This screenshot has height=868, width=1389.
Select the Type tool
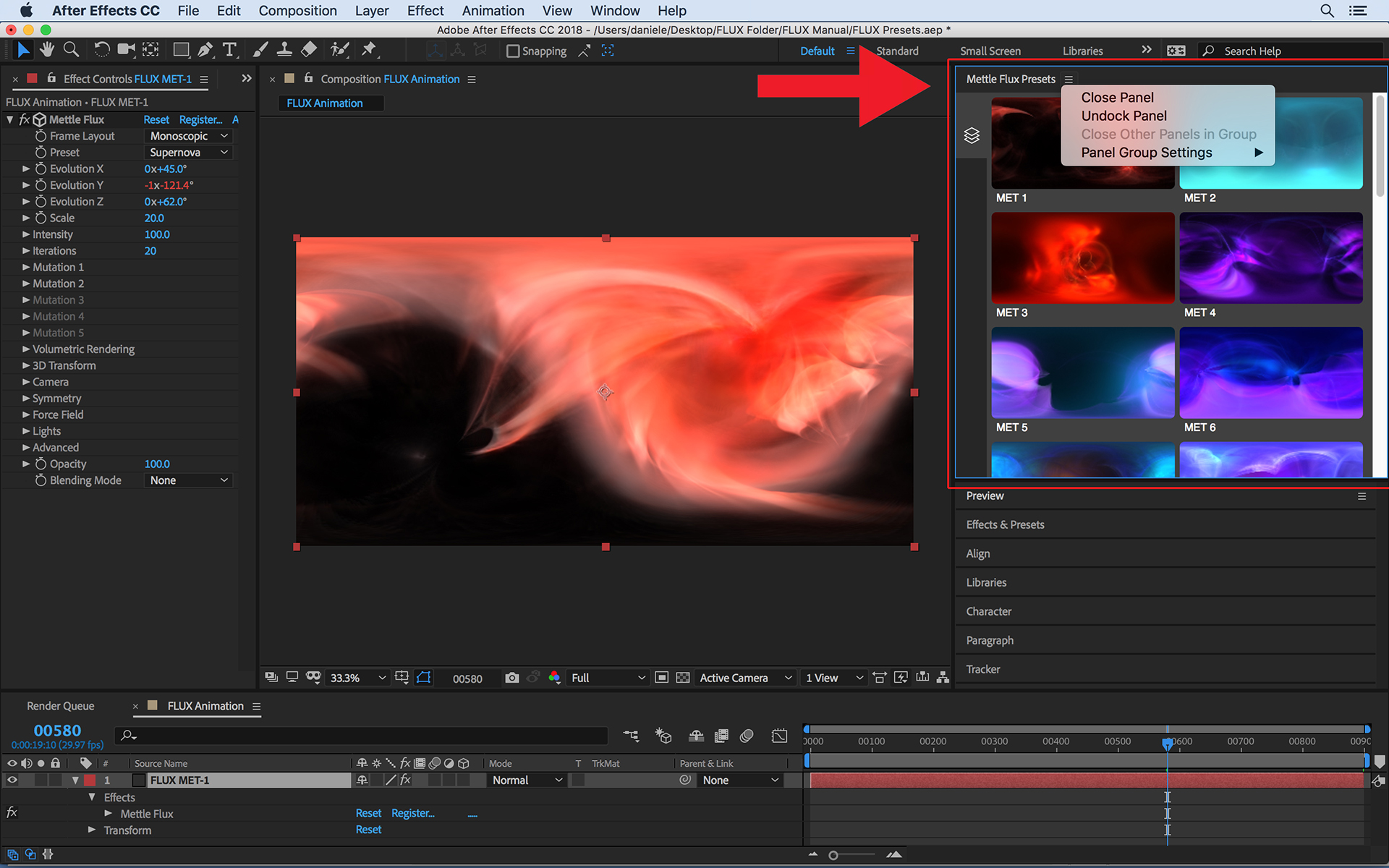pos(230,50)
